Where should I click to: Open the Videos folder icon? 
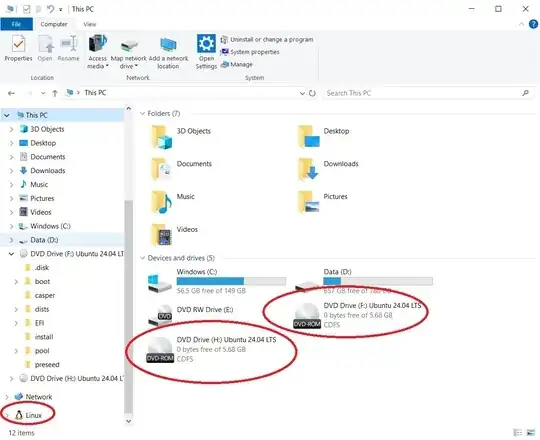(162, 235)
